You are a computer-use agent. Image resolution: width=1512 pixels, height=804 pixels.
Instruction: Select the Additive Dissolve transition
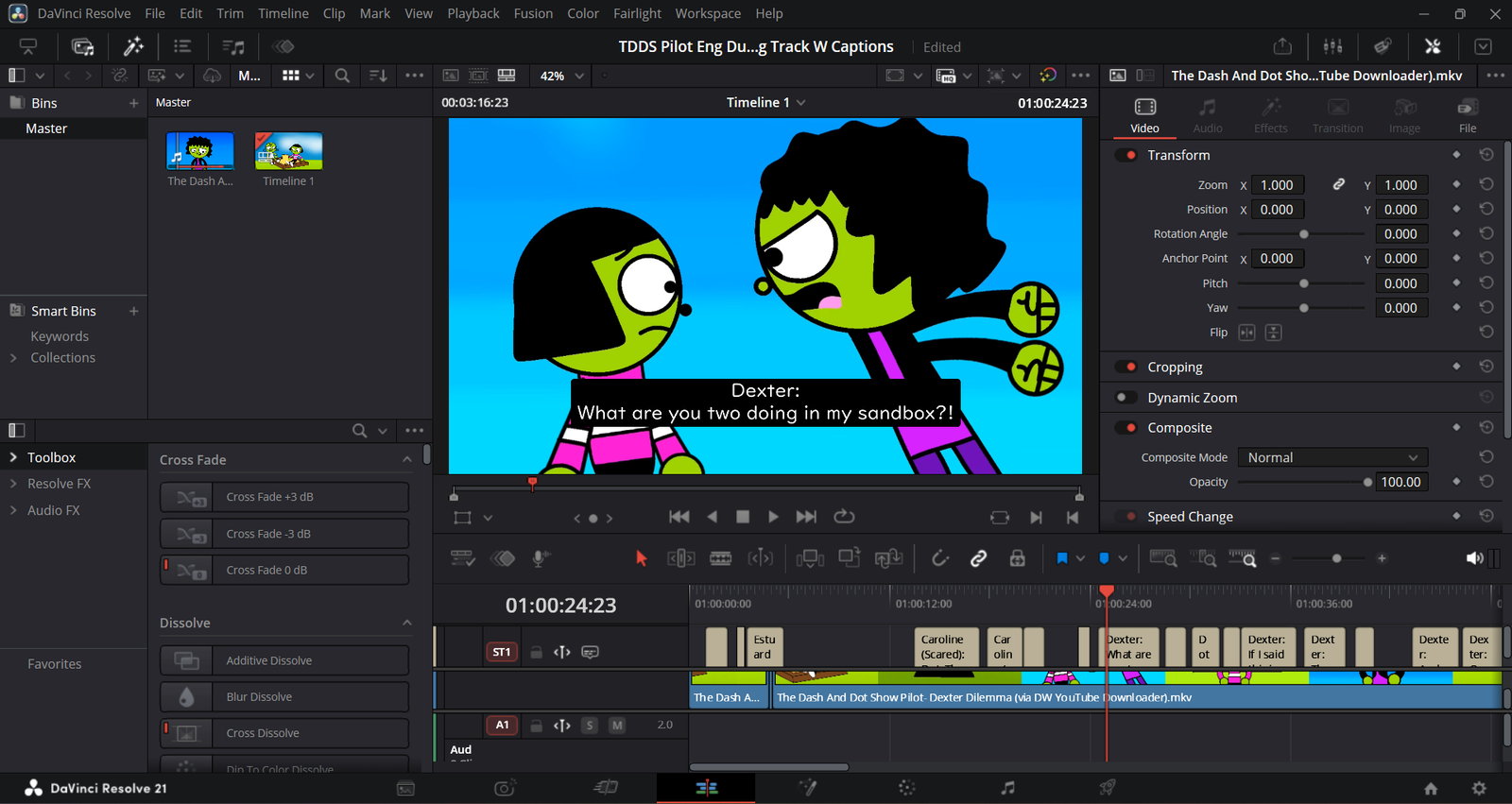point(284,660)
